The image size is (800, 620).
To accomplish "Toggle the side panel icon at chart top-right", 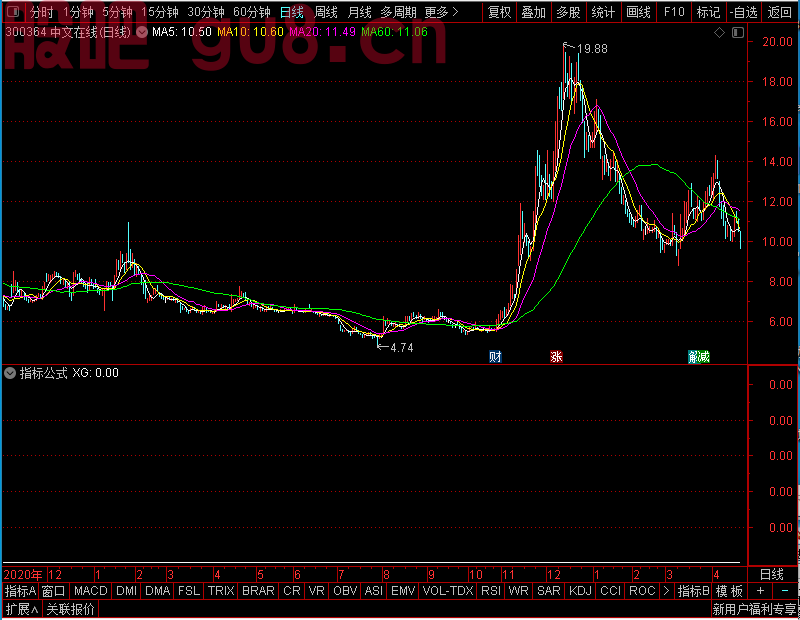I will click(738, 33).
